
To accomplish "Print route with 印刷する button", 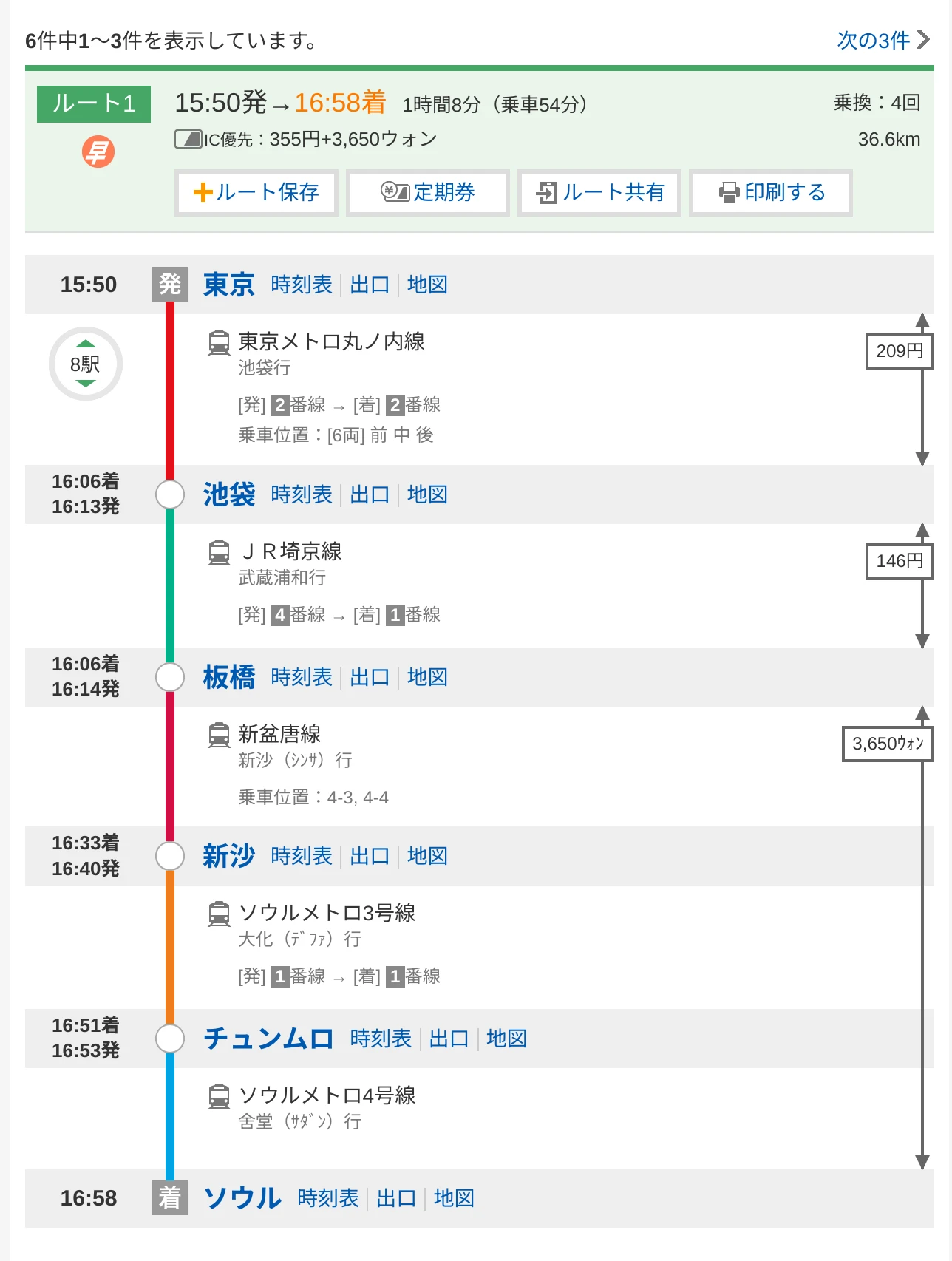I will point(771,193).
